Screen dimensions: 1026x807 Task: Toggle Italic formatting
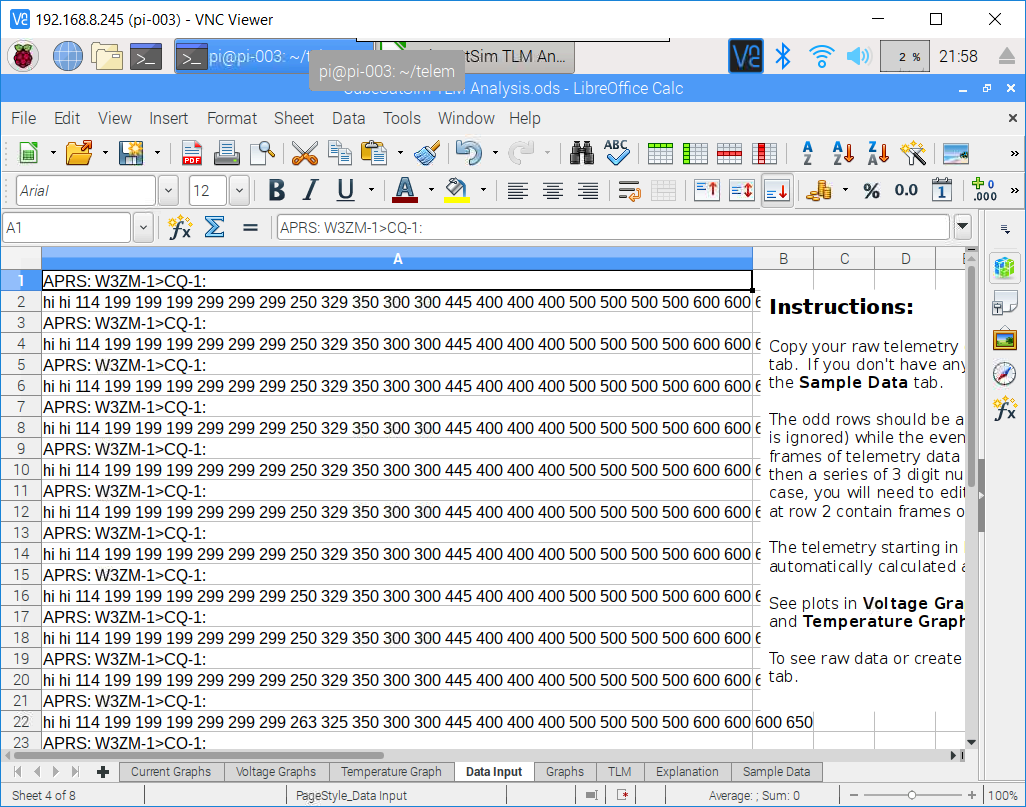click(311, 190)
